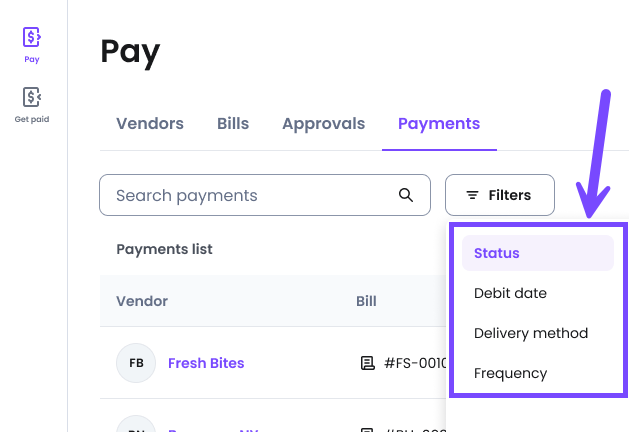Click the Bill column header
The width and height of the screenshot is (629, 432).
(x=366, y=301)
